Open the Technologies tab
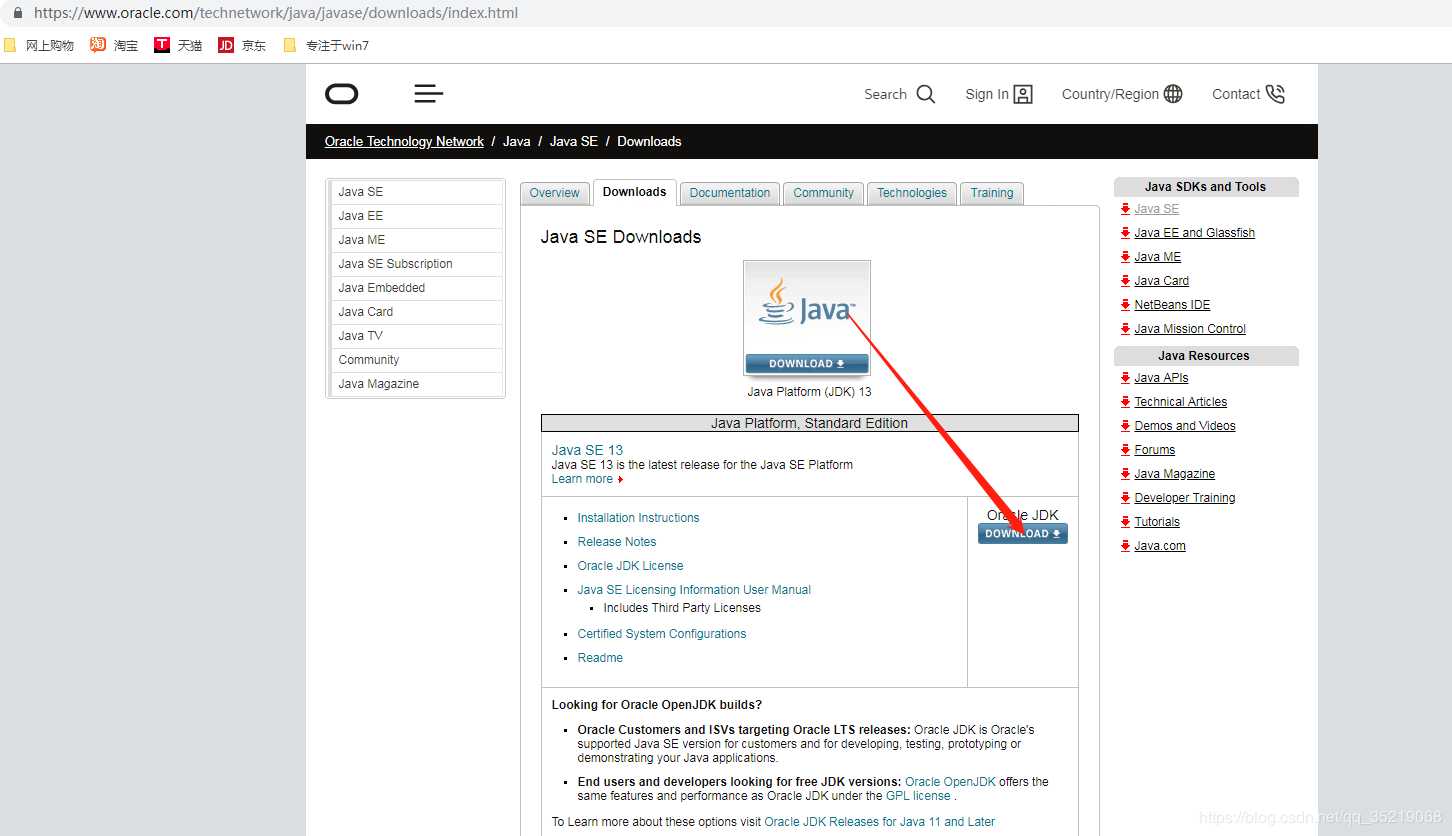This screenshot has height=836, width=1452. tap(912, 193)
